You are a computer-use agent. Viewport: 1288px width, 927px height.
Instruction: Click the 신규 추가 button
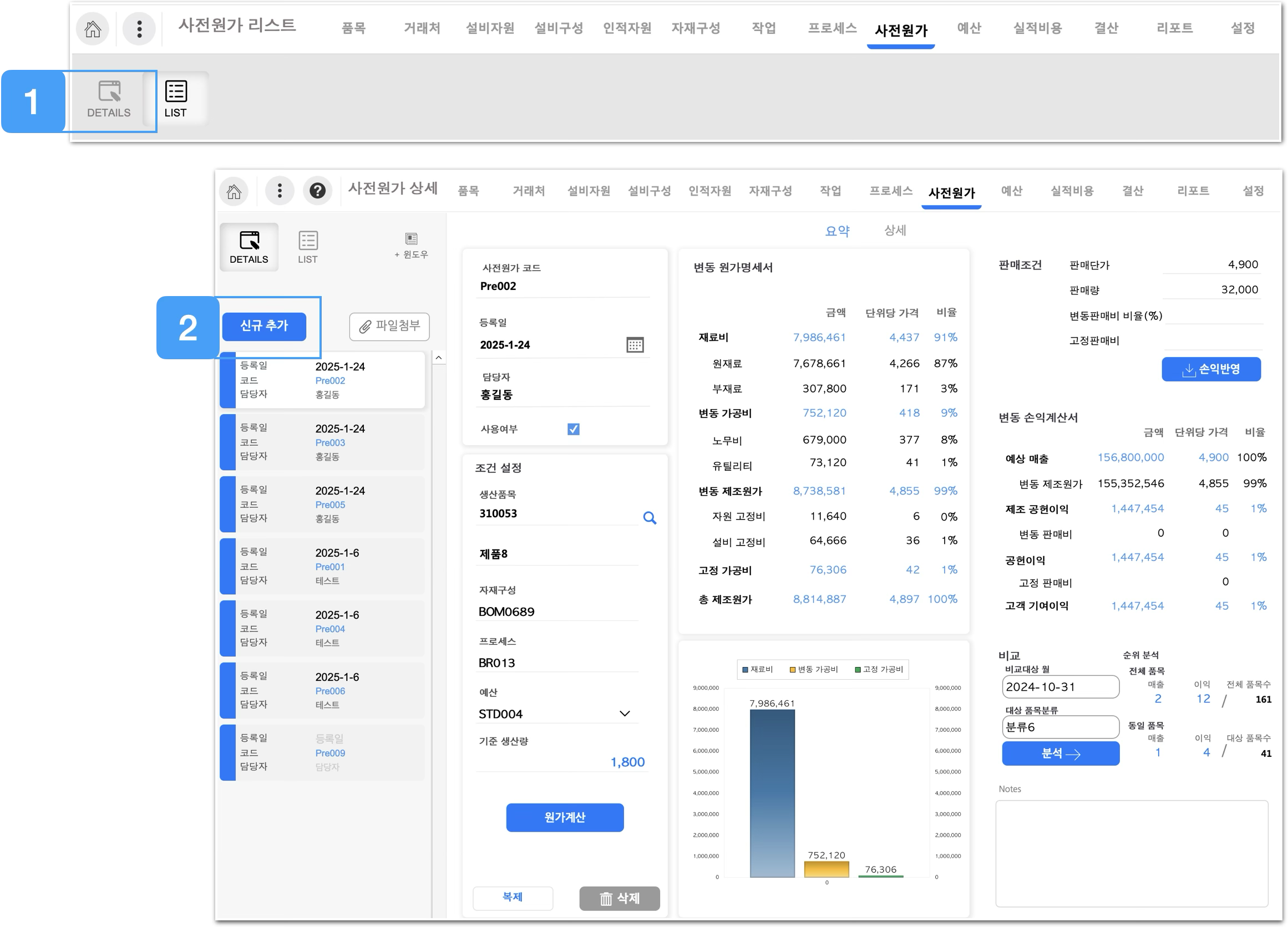coord(264,326)
